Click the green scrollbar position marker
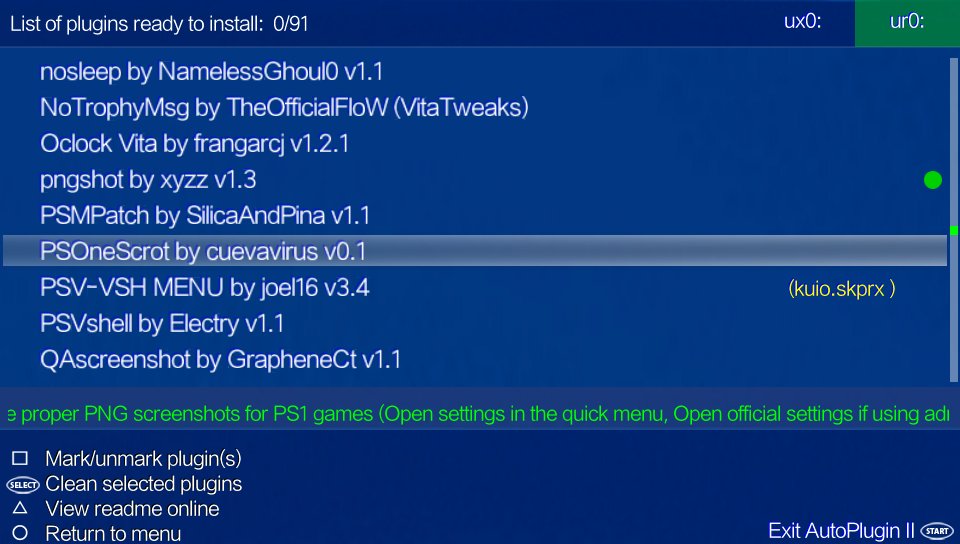Viewport: 960px width, 544px height. pos(954,230)
